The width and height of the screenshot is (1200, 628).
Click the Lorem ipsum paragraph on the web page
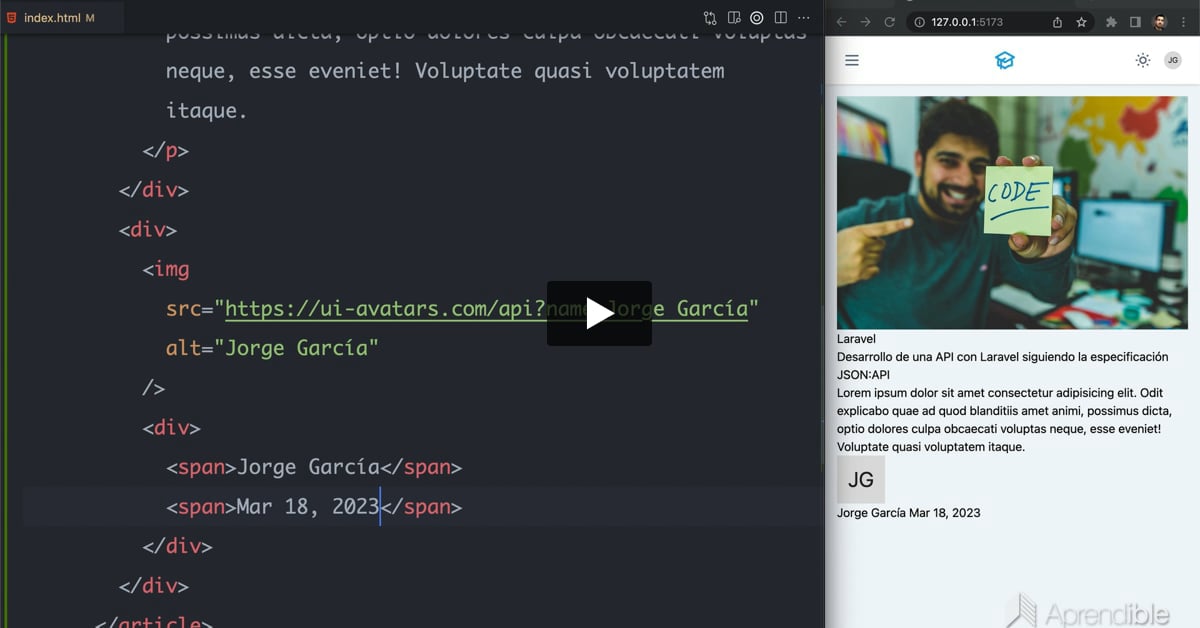pyautogui.click(x=1004, y=420)
